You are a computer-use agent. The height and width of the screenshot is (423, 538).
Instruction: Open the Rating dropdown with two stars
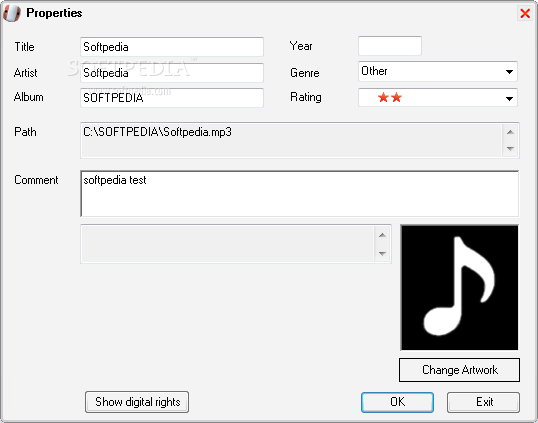click(438, 98)
